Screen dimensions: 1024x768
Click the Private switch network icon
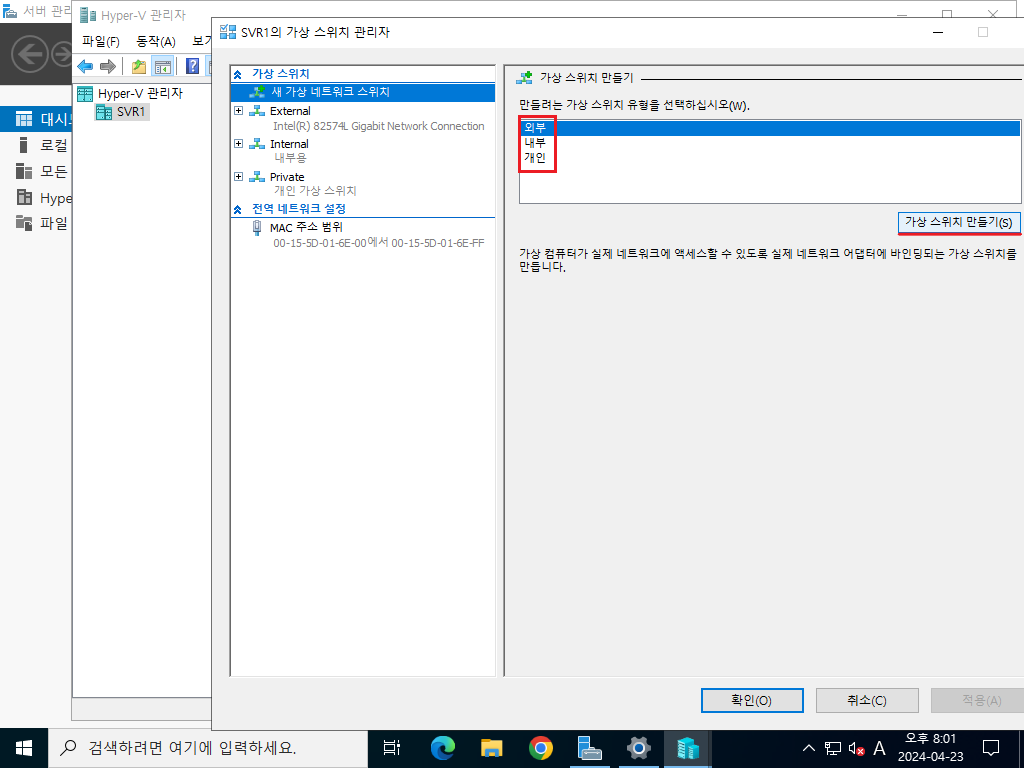[x=257, y=176]
